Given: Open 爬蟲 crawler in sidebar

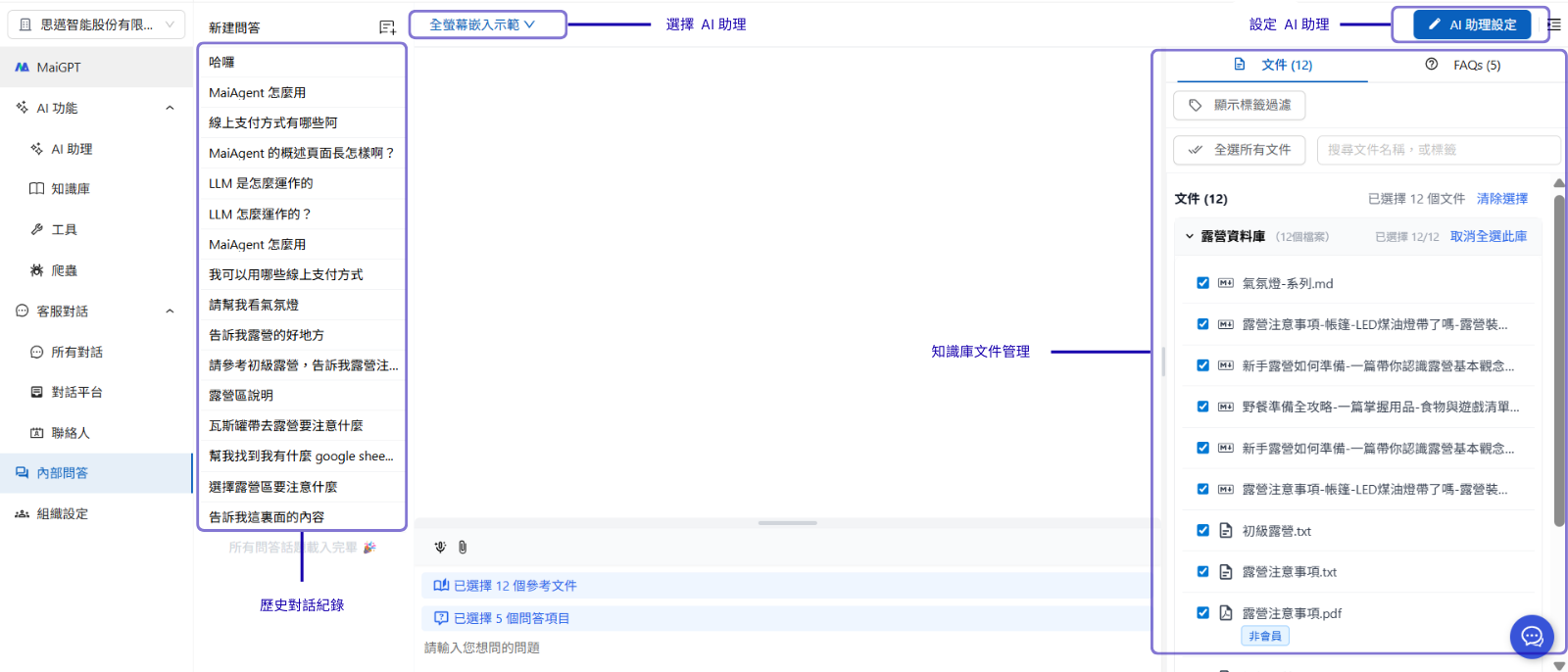Looking at the screenshot, I should pyautogui.click(x=65, y=270).
